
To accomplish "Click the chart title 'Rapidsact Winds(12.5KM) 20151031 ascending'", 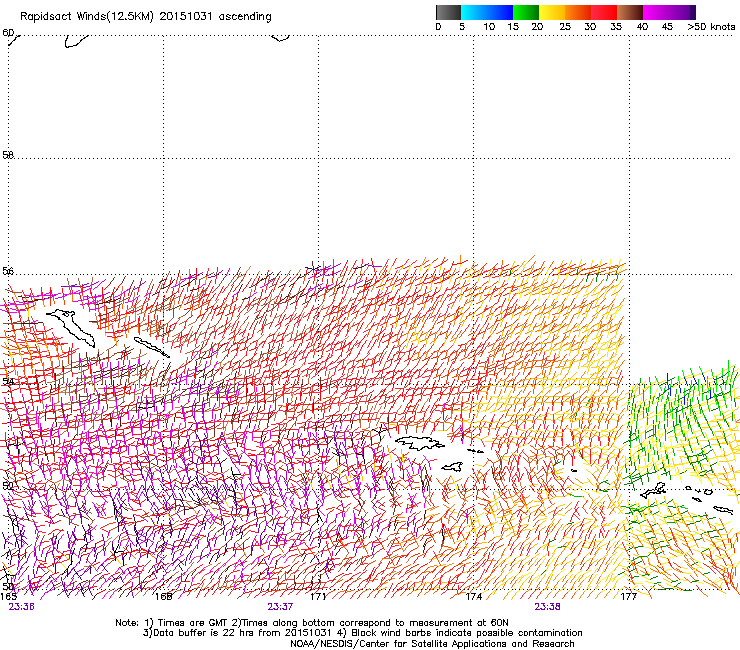I will (146, 17).
